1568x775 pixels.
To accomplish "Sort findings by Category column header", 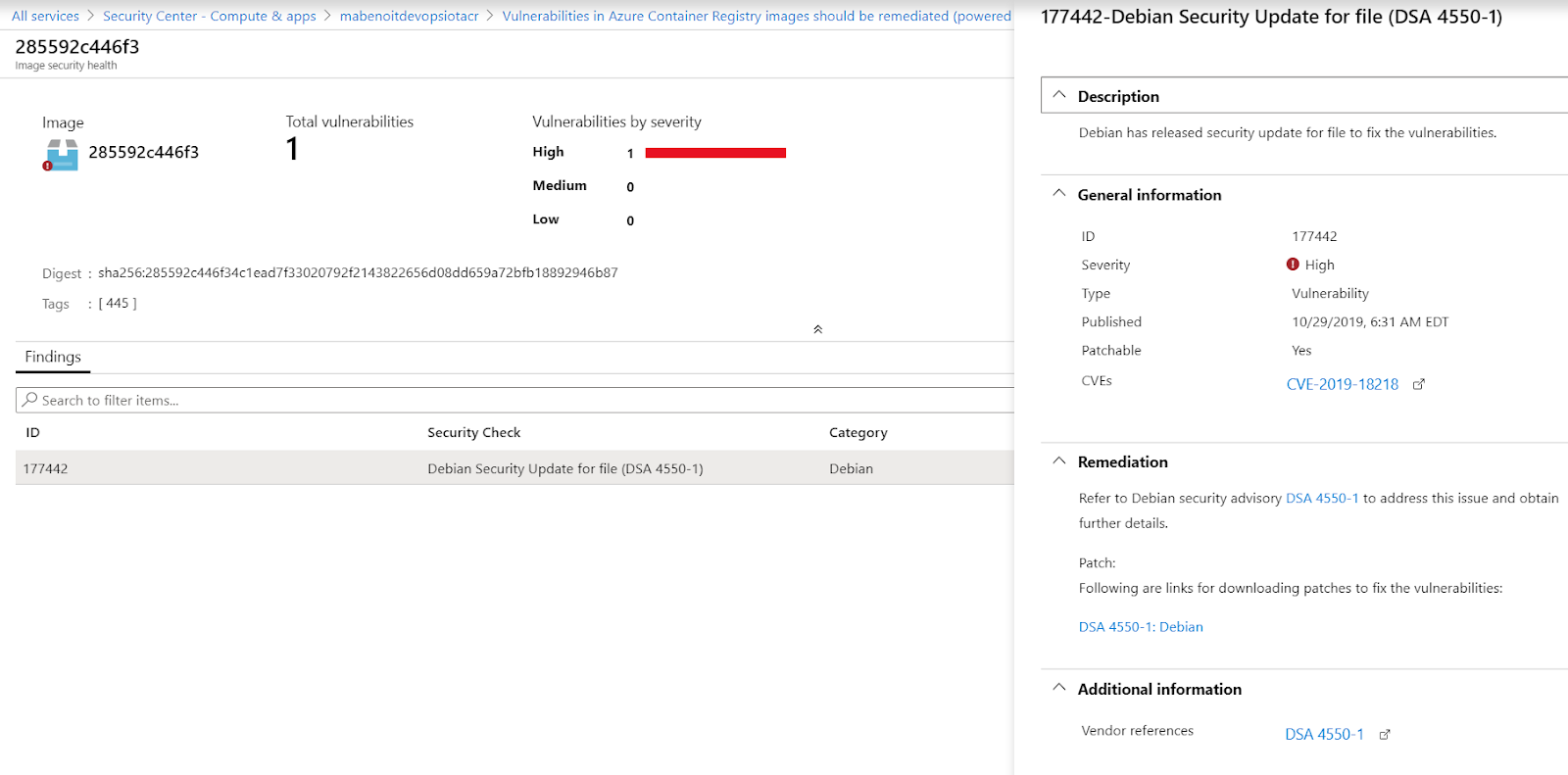I will pyautogui.click(x=857, y=432).
